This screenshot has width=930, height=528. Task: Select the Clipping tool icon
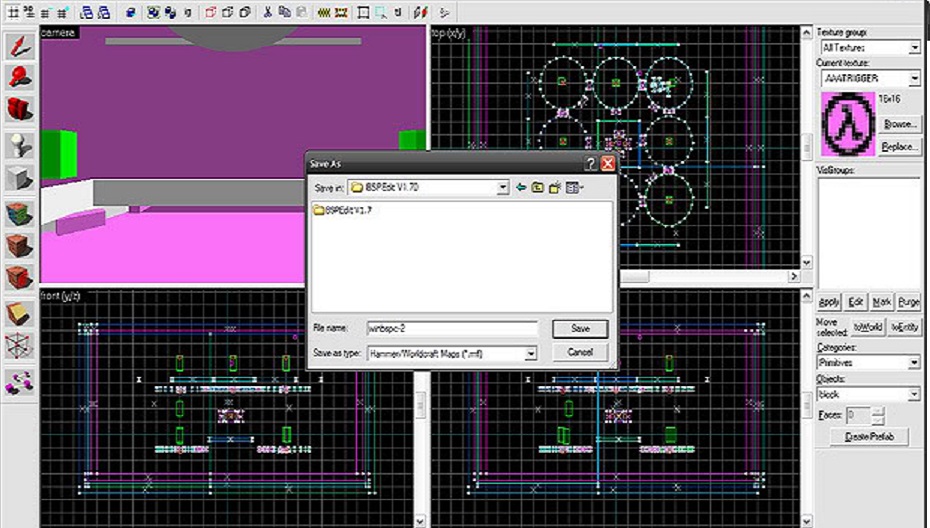point(19,313)
